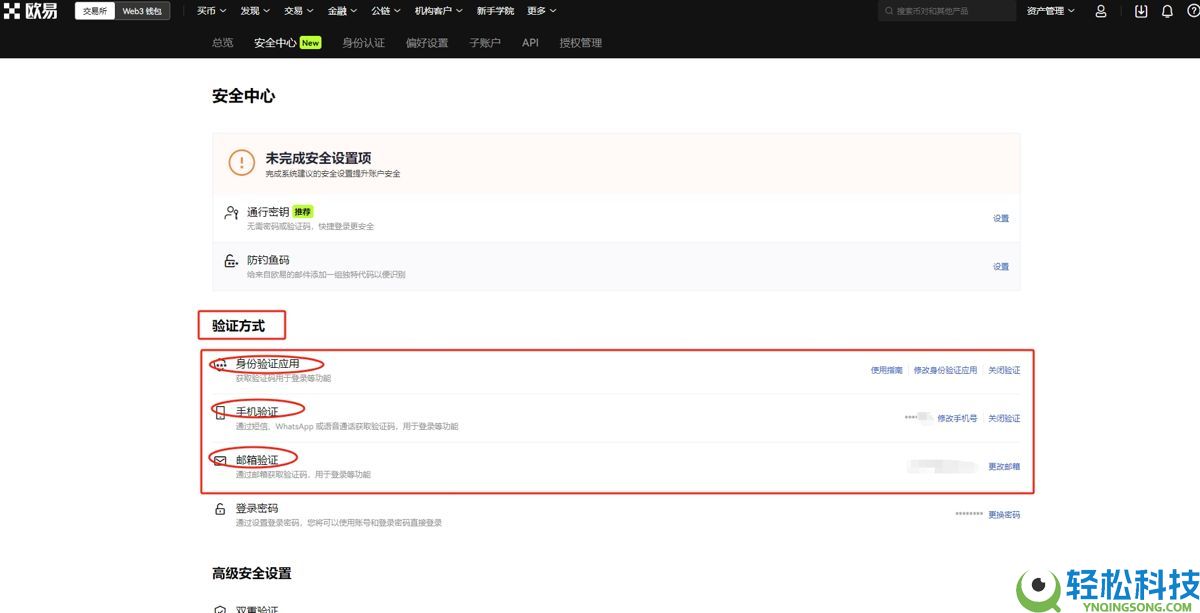Viewport: 1200px width, 613px height.
Task: Click the 通行密钥 label
Action: point(268,212)
